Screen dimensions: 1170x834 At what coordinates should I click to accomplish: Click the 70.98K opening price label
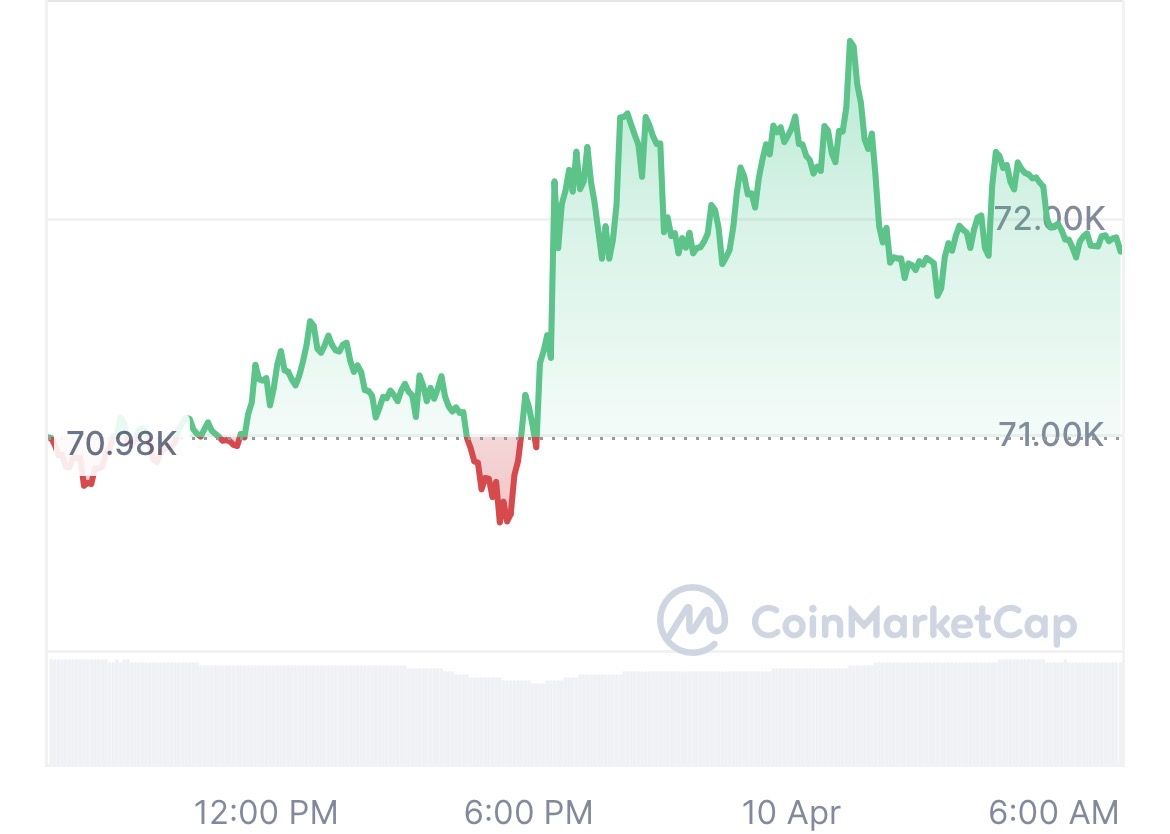121,444
